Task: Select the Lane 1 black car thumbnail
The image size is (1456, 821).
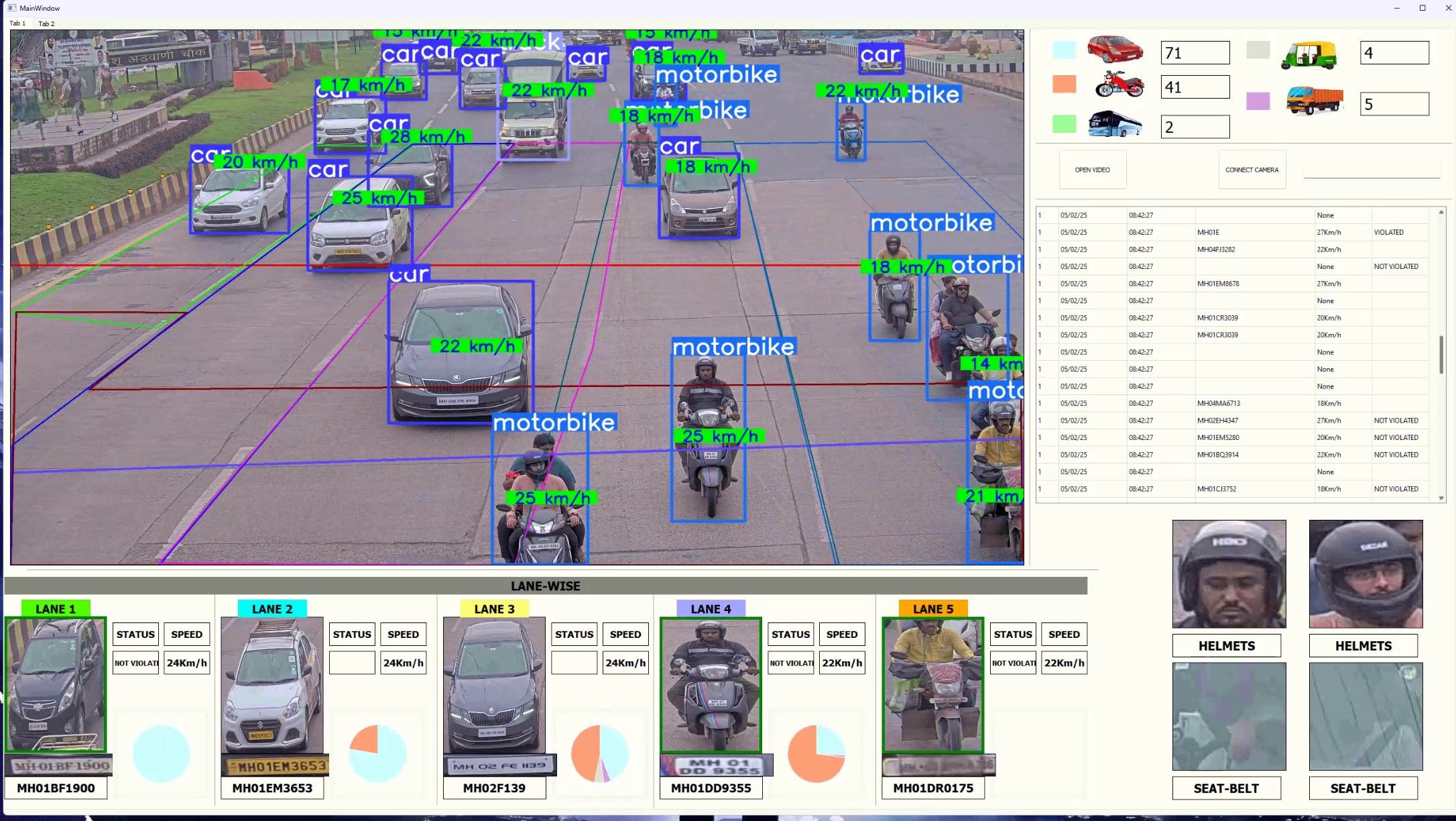Action: coord(56,685)
